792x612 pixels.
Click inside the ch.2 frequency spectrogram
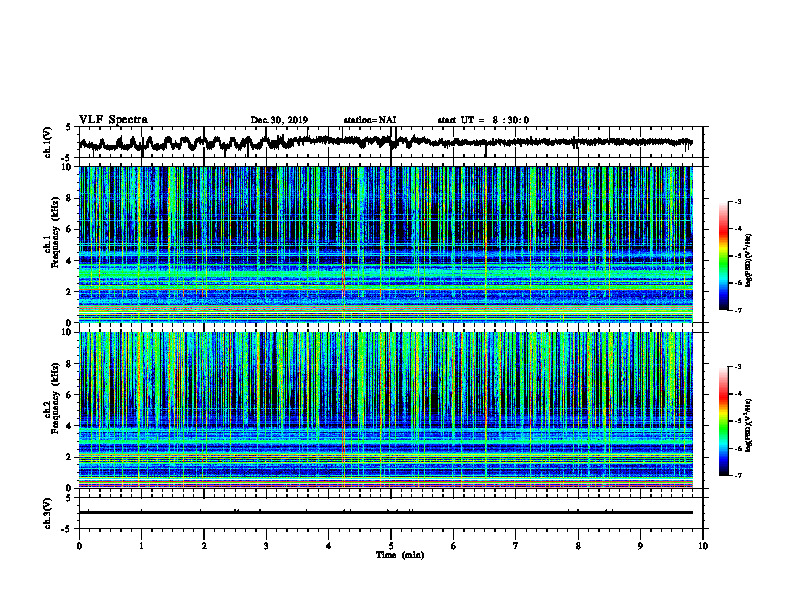tap(386, 410)
